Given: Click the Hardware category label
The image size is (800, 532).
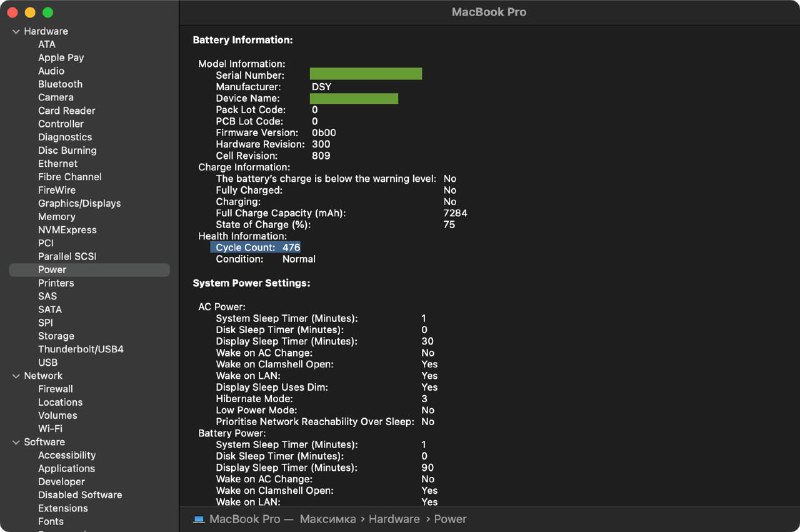Looking at the screenshot, I should (45, 31).
